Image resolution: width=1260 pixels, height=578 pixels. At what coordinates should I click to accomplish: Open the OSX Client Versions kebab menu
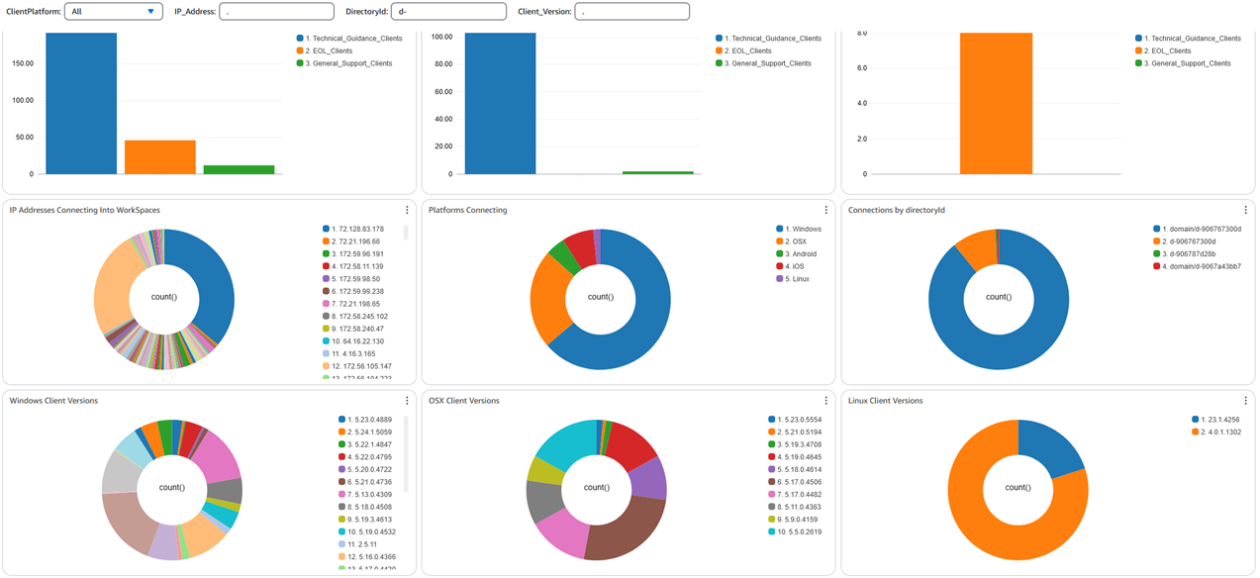coord(824,401)
